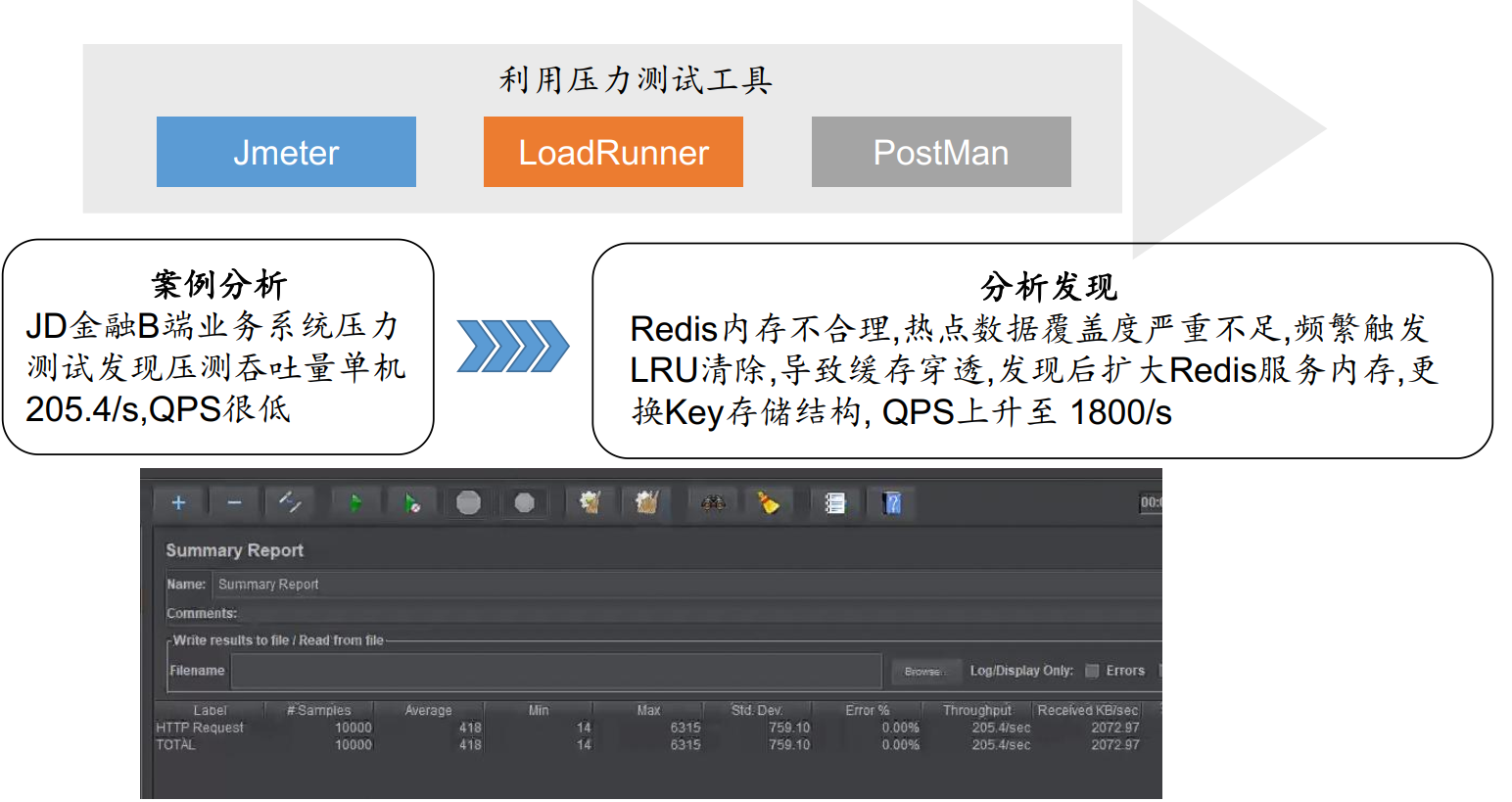Click the blue Jmeter box
This screenshot has width=1512, height=802.
286,152
